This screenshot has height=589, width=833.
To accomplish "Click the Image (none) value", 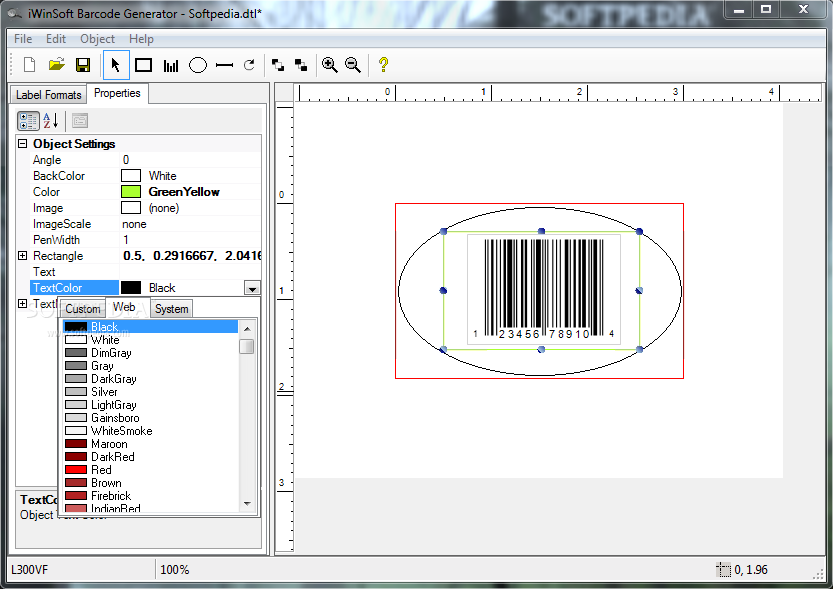I will tap(191, 208).
